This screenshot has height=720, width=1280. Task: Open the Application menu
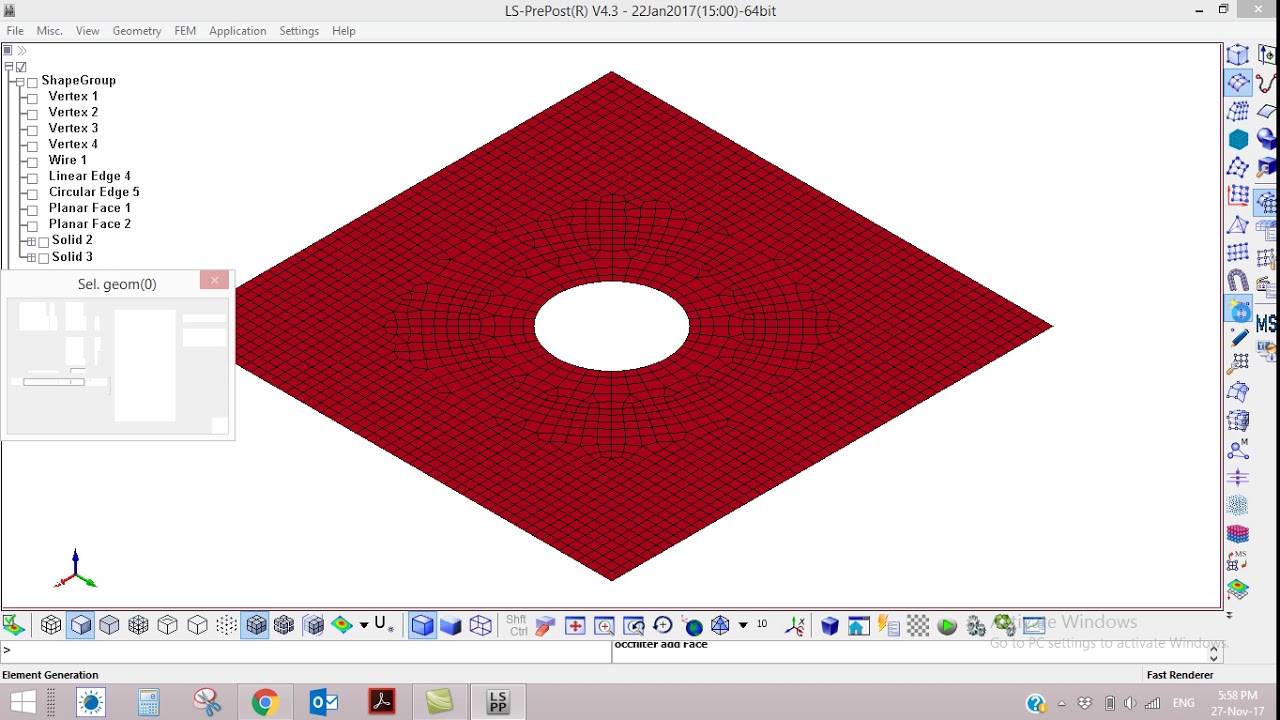click(238, 31)
